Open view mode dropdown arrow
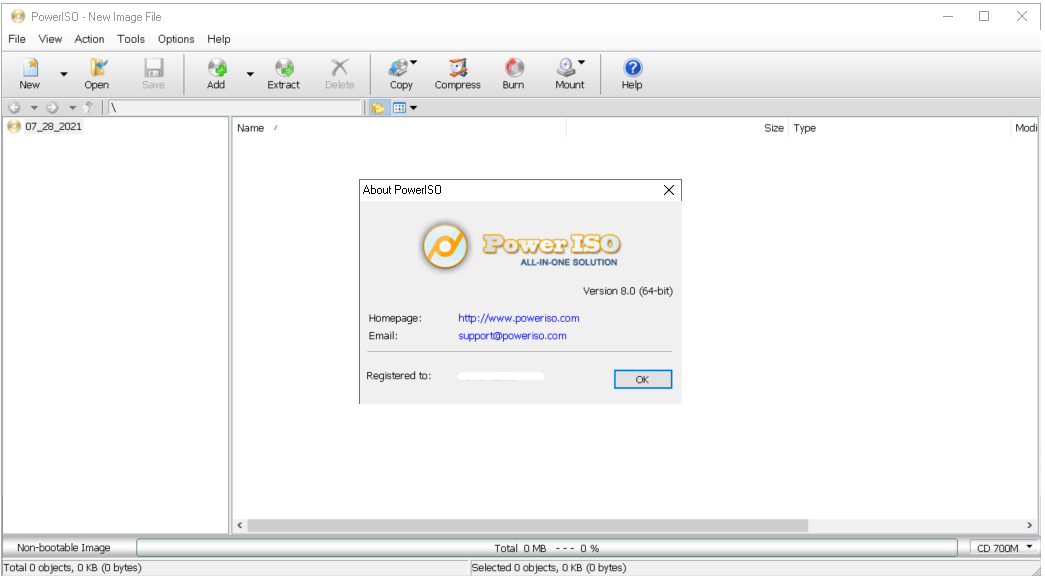Screen dimensions: 1045x579 click(414, 108)
